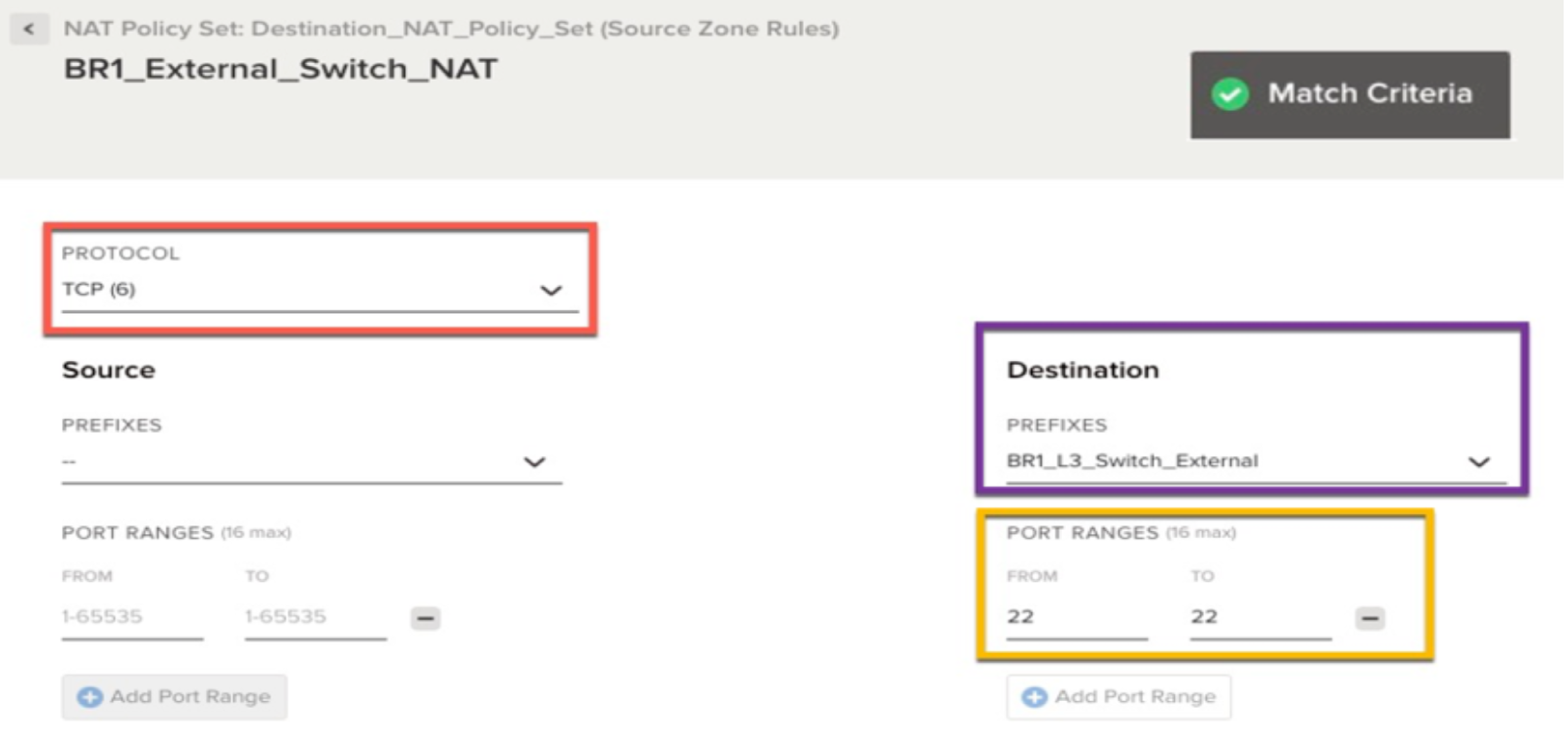Click the NAT Policy Set breadcrumb text

click(x=450, y=29)
